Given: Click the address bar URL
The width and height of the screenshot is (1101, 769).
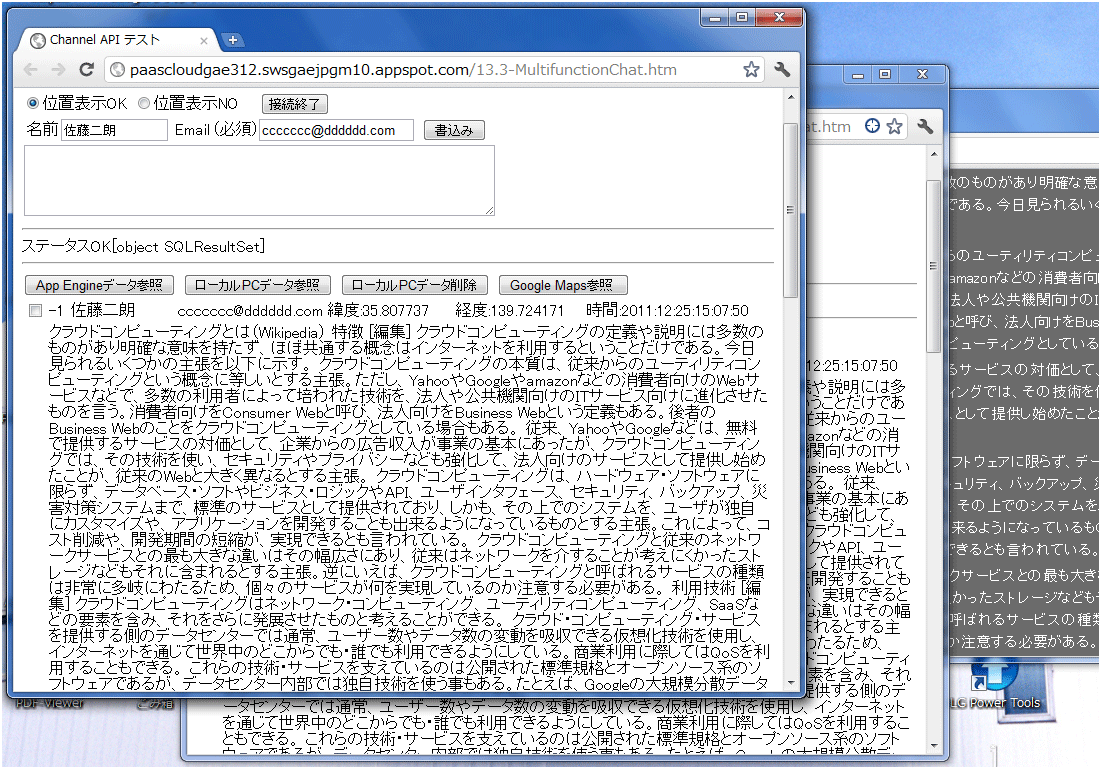Looking at the screenshot, I should click(x=403, y=70).
